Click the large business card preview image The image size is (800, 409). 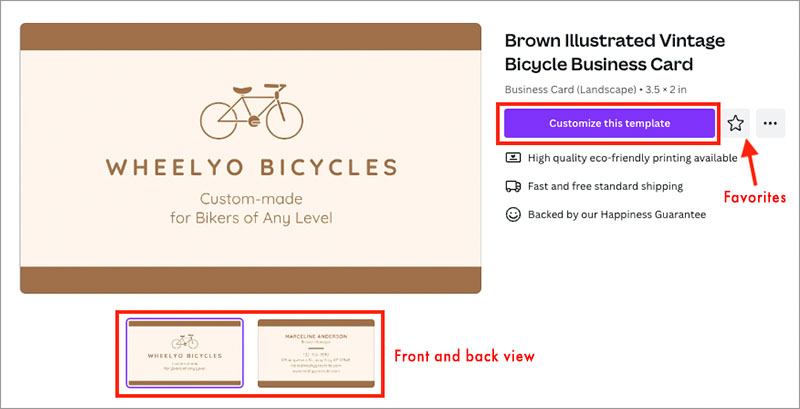click(251, 158)
